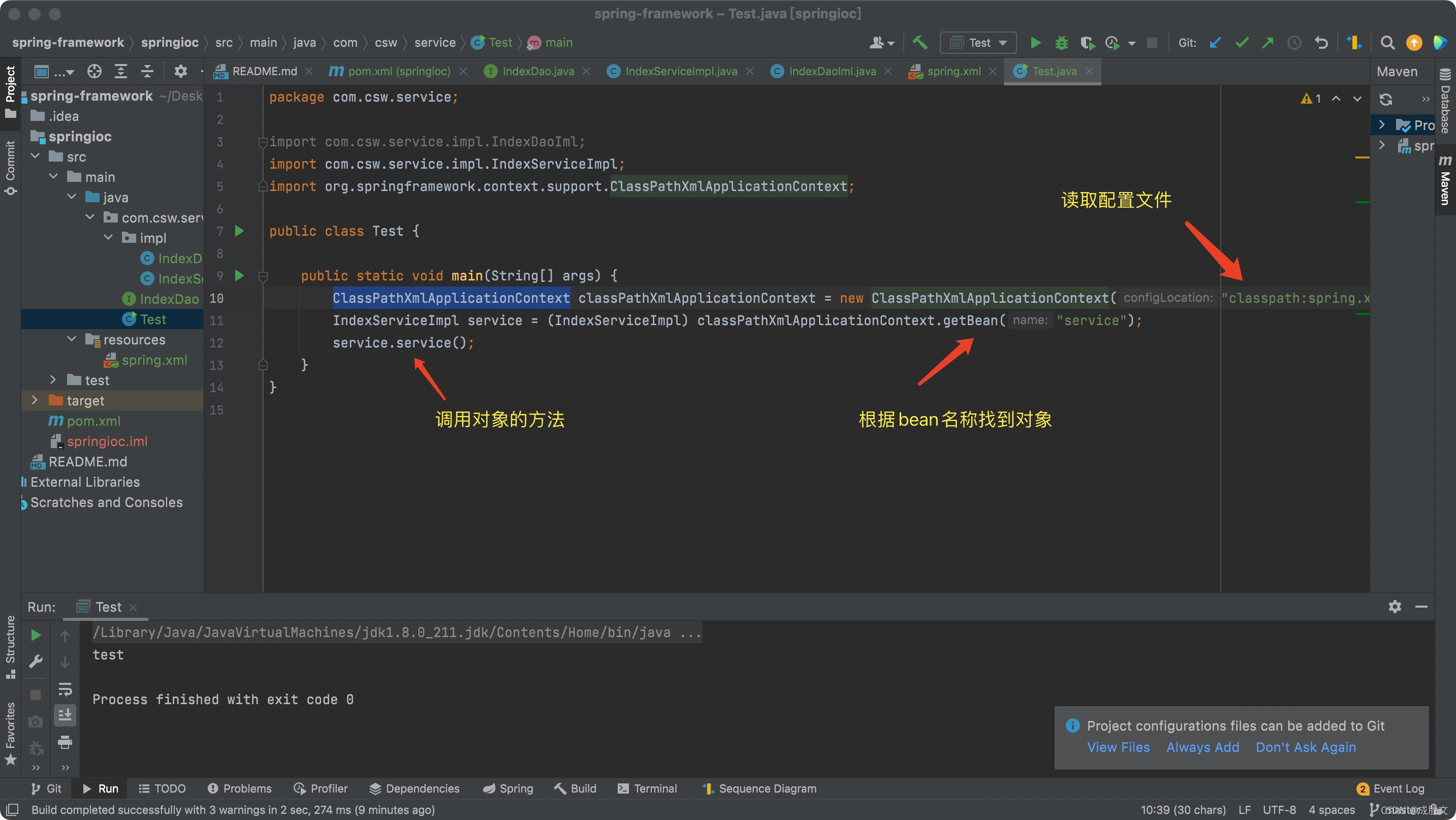The height and width of the screenshot is (820, 1456).
Task: Expand the target folder
Action: [35, 400]
